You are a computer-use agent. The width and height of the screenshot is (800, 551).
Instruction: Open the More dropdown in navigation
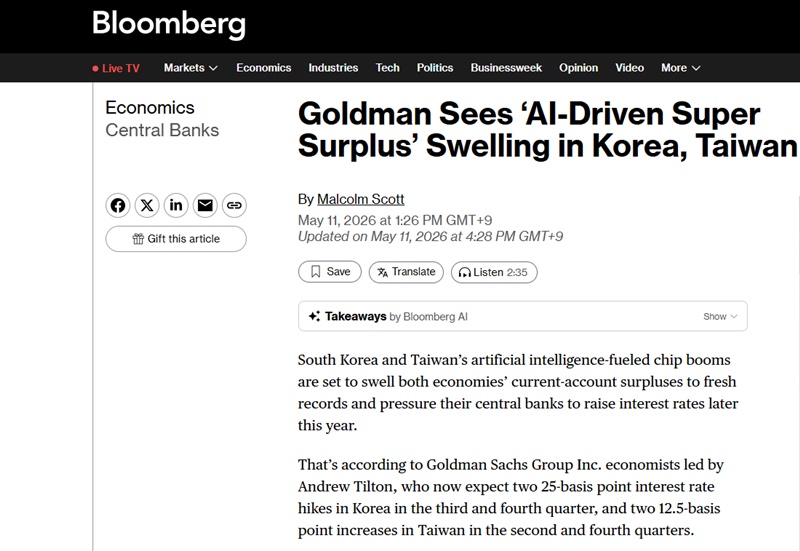tap(681, 68)
